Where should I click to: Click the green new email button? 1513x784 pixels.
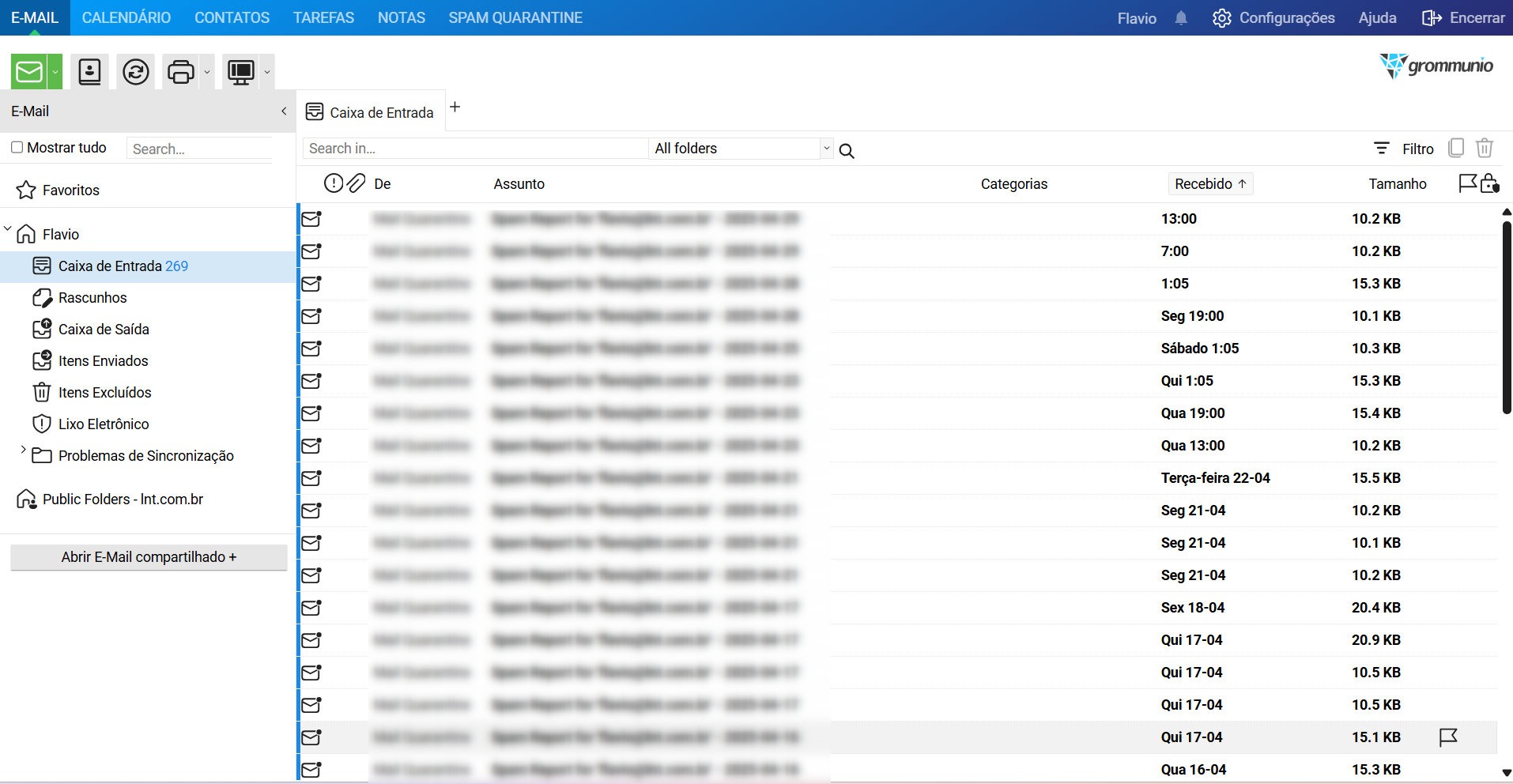coord(29,72)
